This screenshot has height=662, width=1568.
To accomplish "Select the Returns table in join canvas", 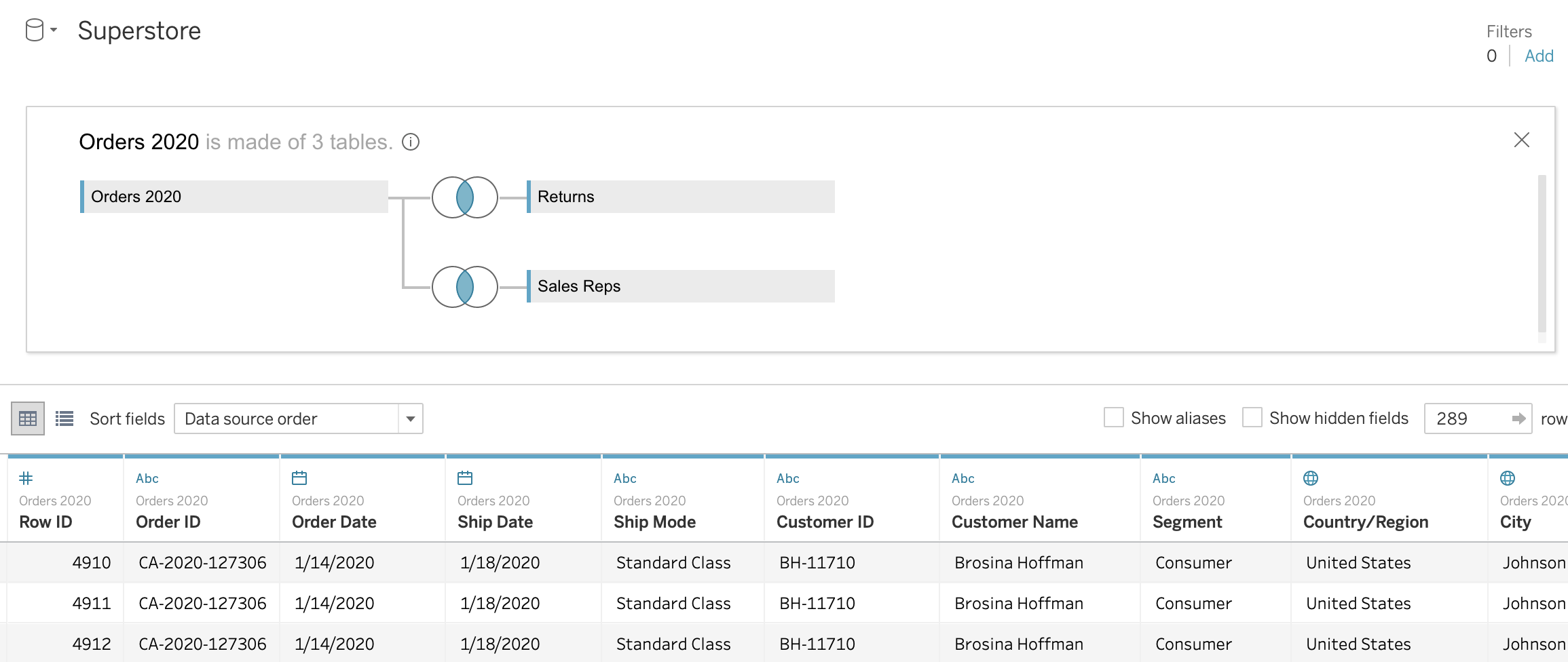I will coord(681,197).
